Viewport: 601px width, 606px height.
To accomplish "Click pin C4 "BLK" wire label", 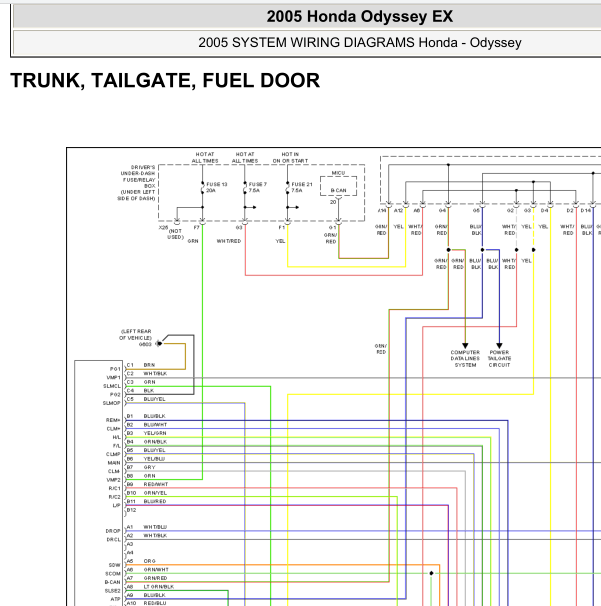I will [x=149, y=390].
